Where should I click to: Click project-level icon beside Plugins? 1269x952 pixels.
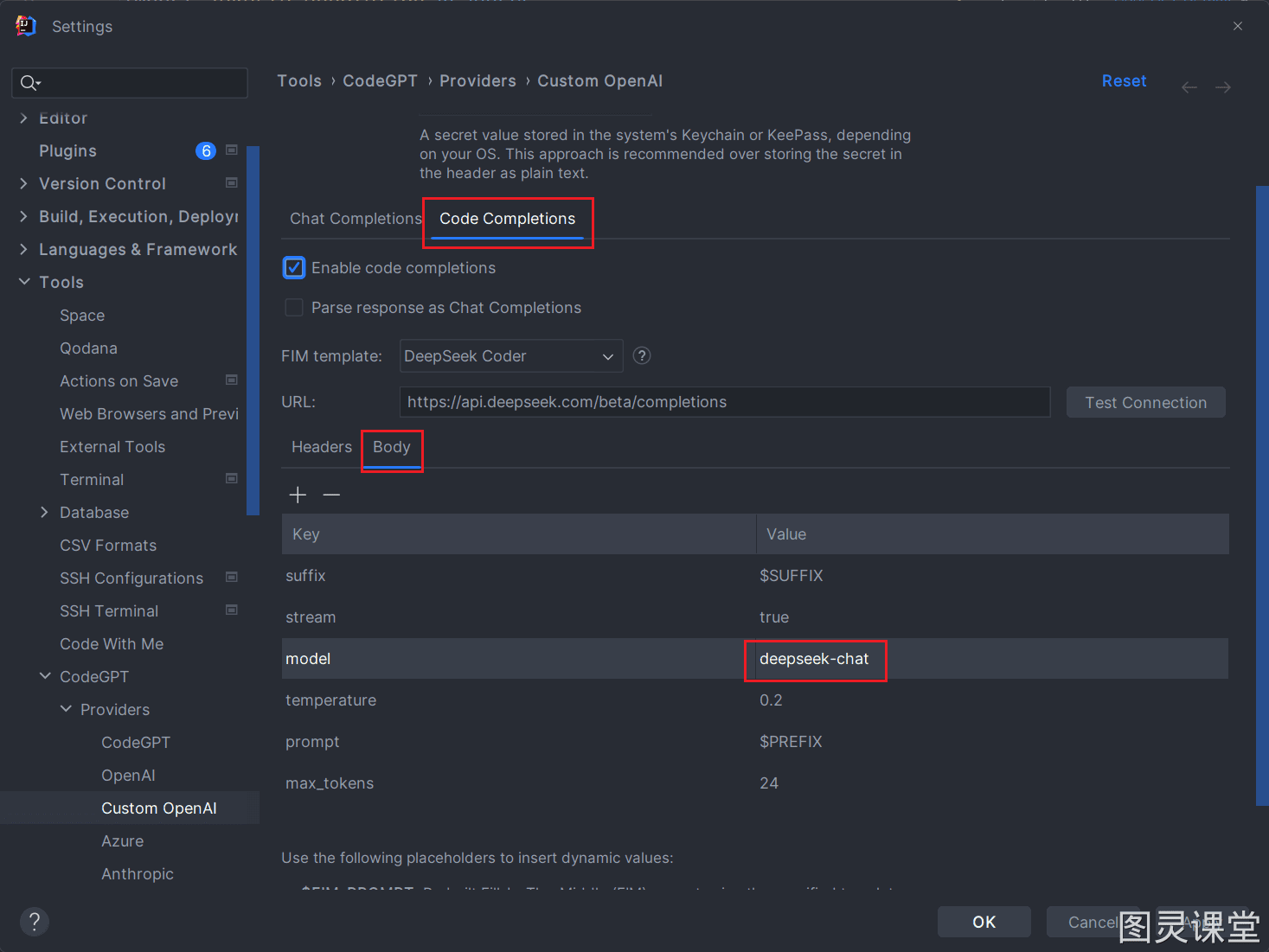tap(232, 150)
